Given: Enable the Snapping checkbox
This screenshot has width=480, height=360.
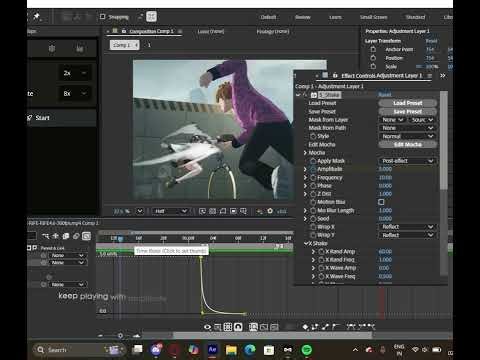Looking at the screenshot, I should (103, 16).
